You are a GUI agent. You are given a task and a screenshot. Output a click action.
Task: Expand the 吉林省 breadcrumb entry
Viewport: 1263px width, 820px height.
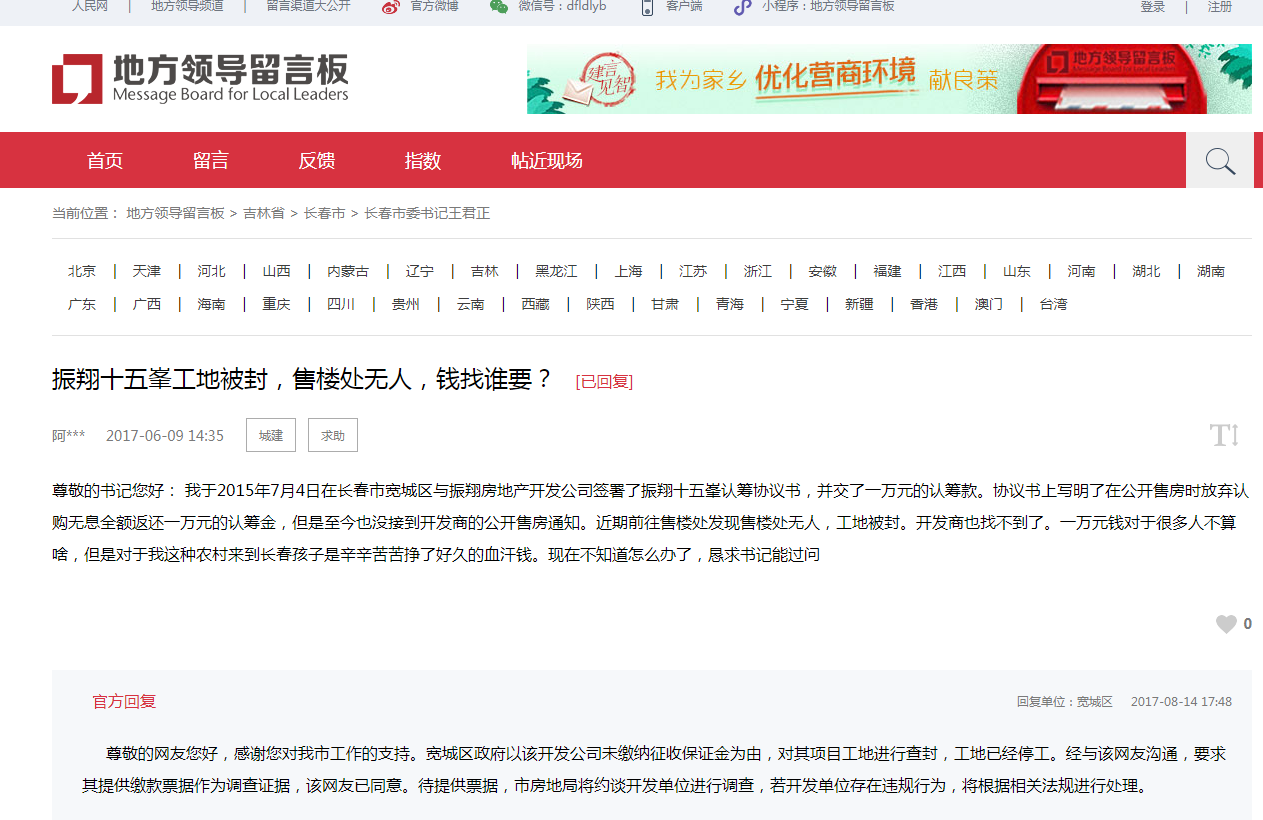(x=262, y=213)
